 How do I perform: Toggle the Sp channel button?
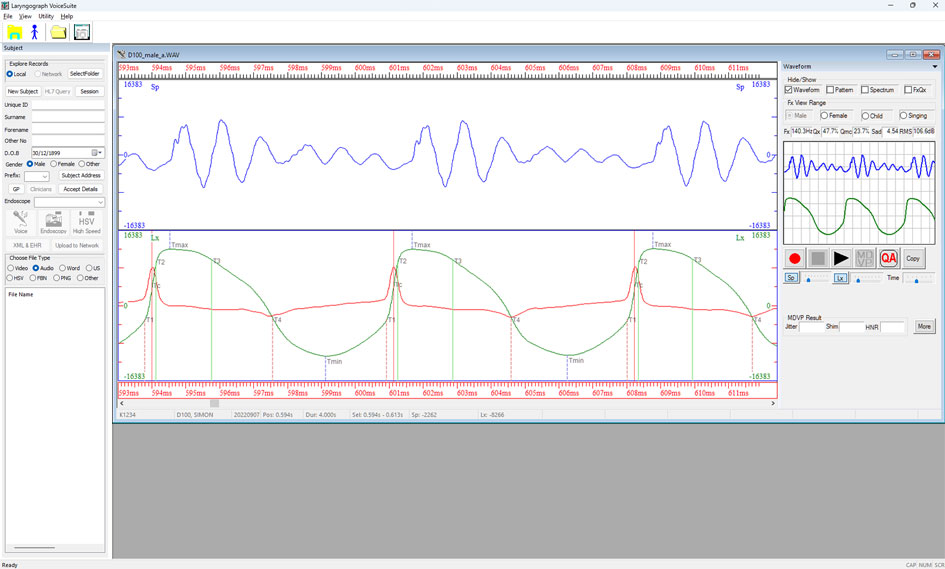pyautogui.click(x=791, y=278)
